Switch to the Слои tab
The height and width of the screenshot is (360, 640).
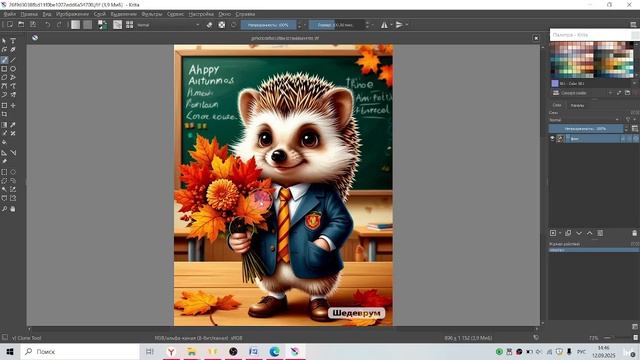point(557,105)
